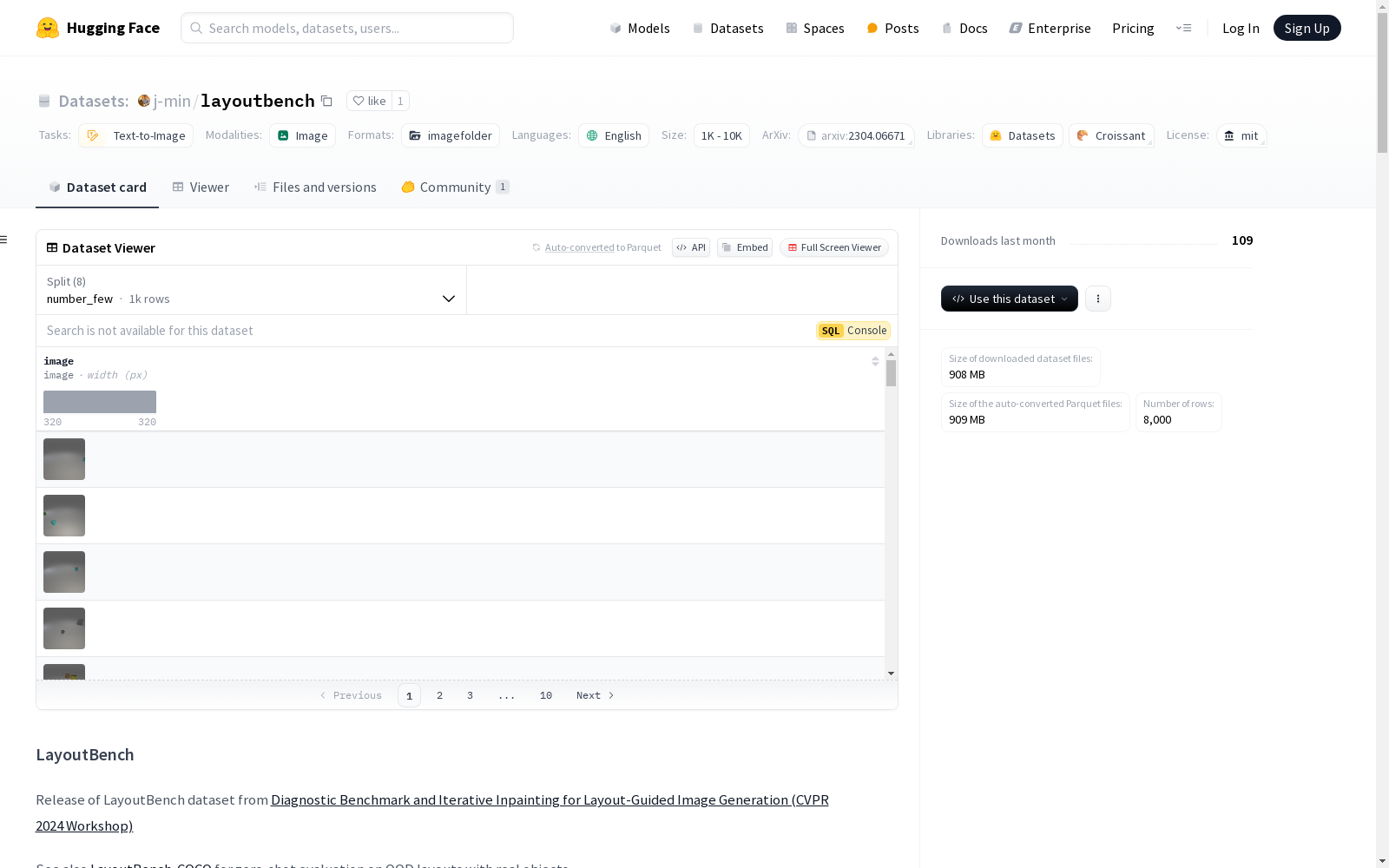1389x868 pixels.
Task: Open first image thumbnail row
Action: [64, 459]
